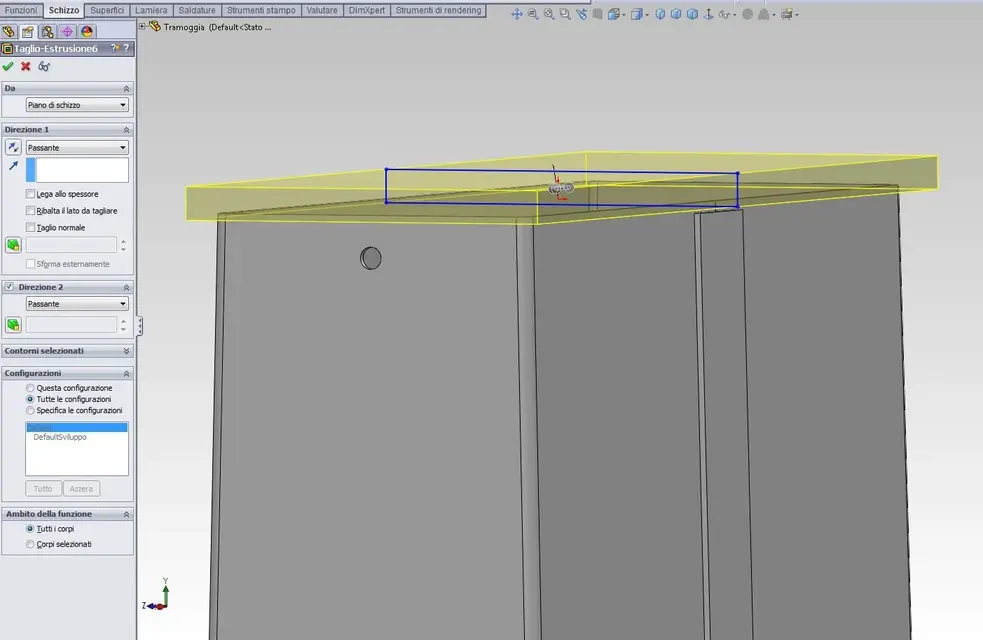Collapse the Configurazioni section
The width and height of the screenshot is (983, 640).
point(126,374)
